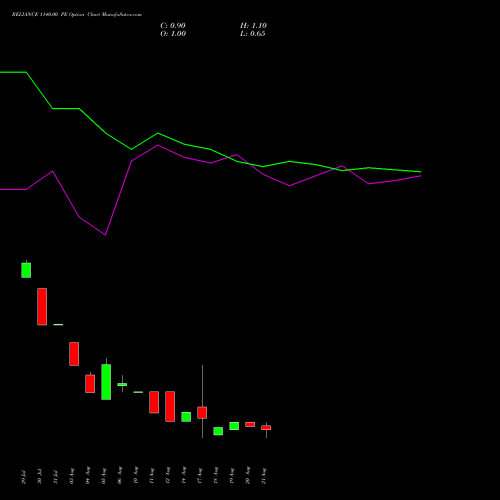This screenshot has height=500, width=500.
Task: Click the large green candle above 05 Aug
Action: 106,382
